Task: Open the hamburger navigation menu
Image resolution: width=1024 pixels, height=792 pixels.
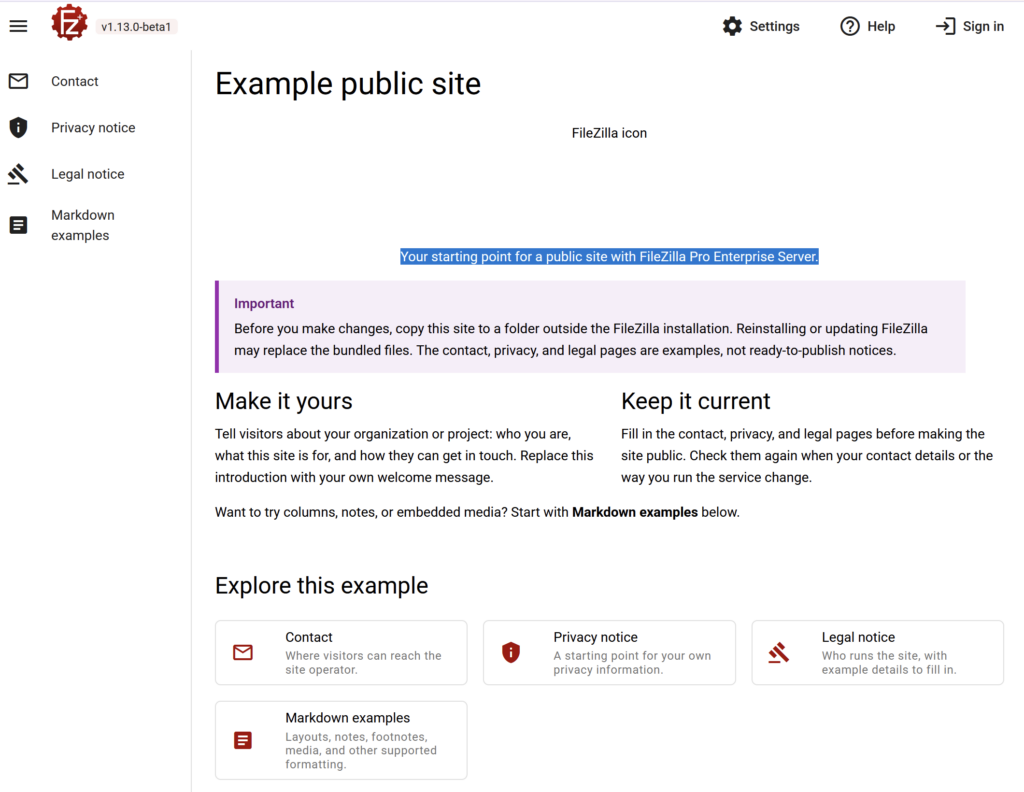Action: click(18, 26)
